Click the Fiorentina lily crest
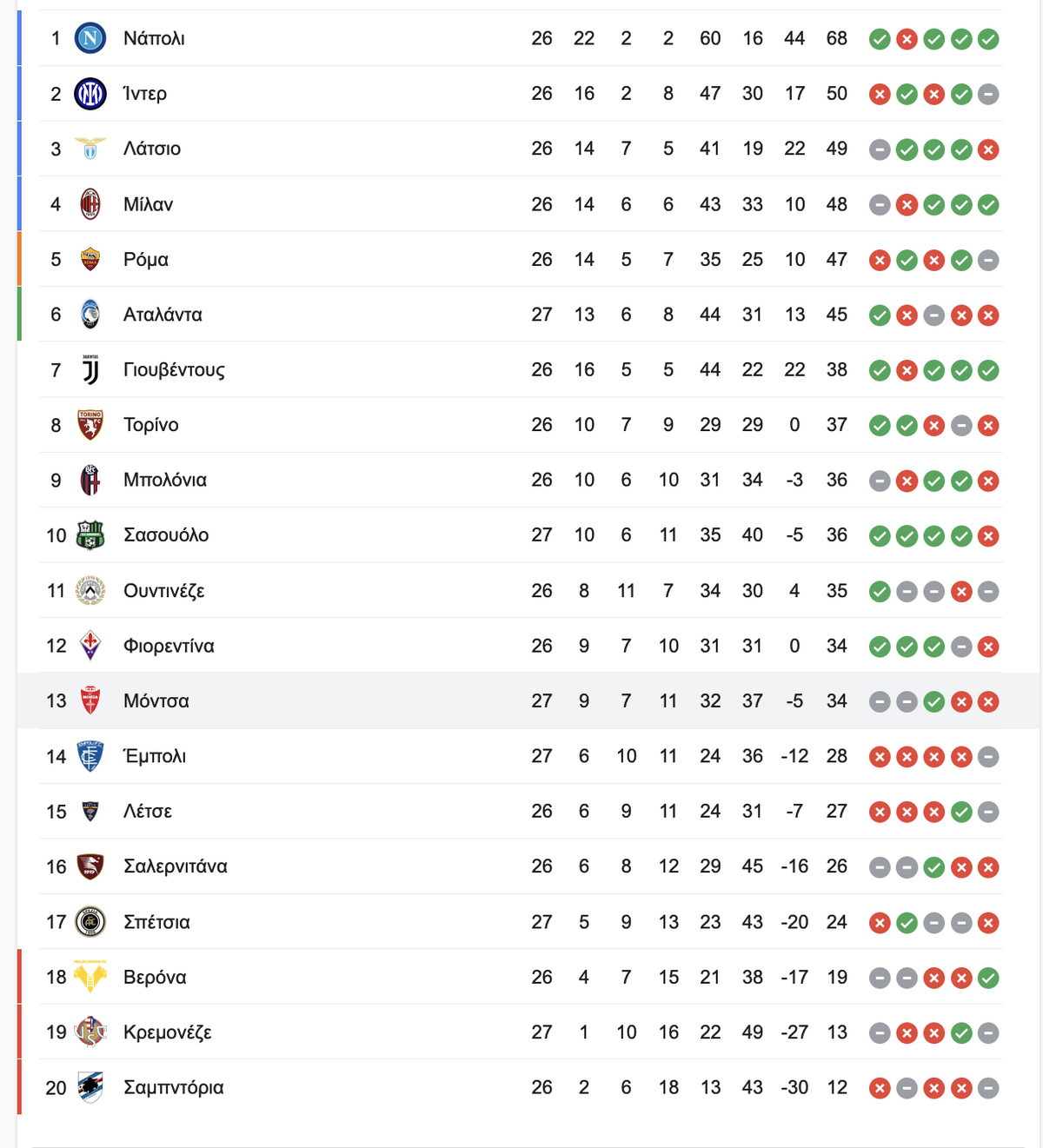Viewport: 1043px width, 1148px height. 90,646
